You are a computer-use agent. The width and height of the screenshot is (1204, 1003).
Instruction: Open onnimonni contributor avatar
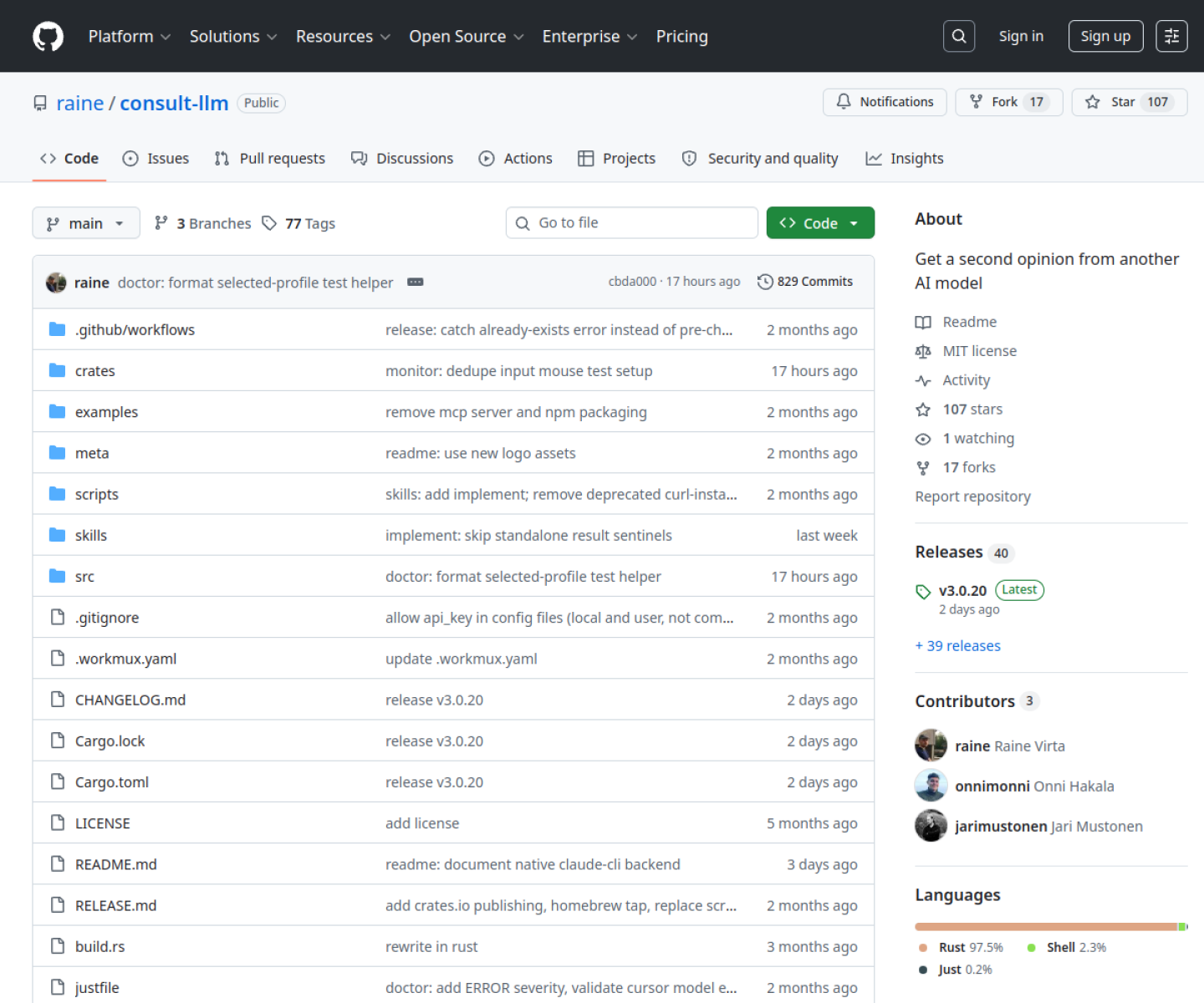931,786
